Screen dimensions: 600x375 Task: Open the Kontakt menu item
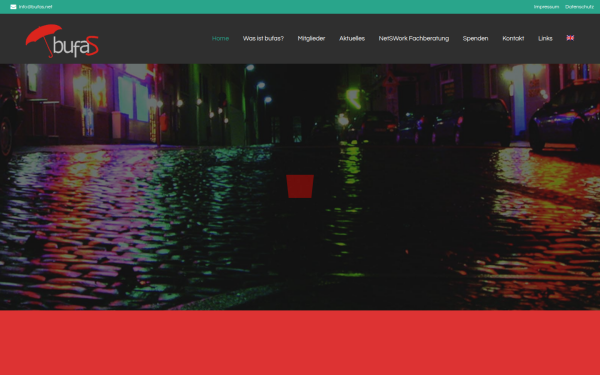513,39
